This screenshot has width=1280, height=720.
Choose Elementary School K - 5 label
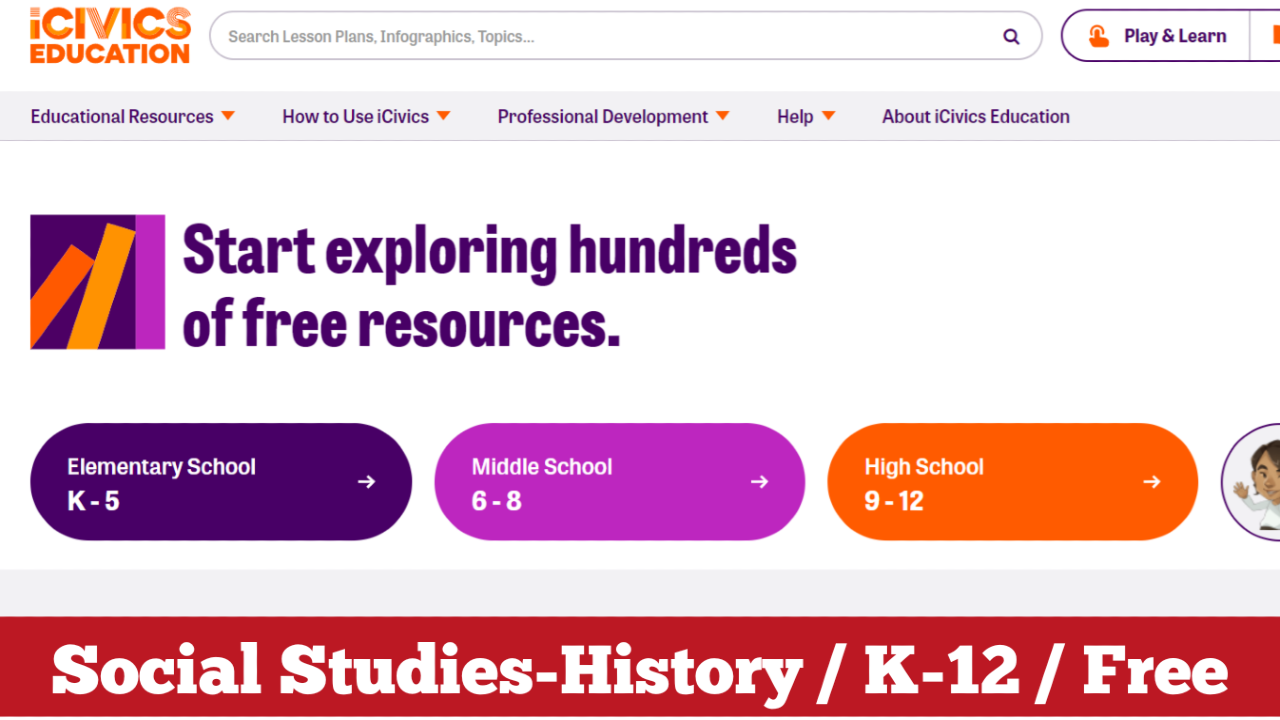pyautogui.click(x=161, y=483)
